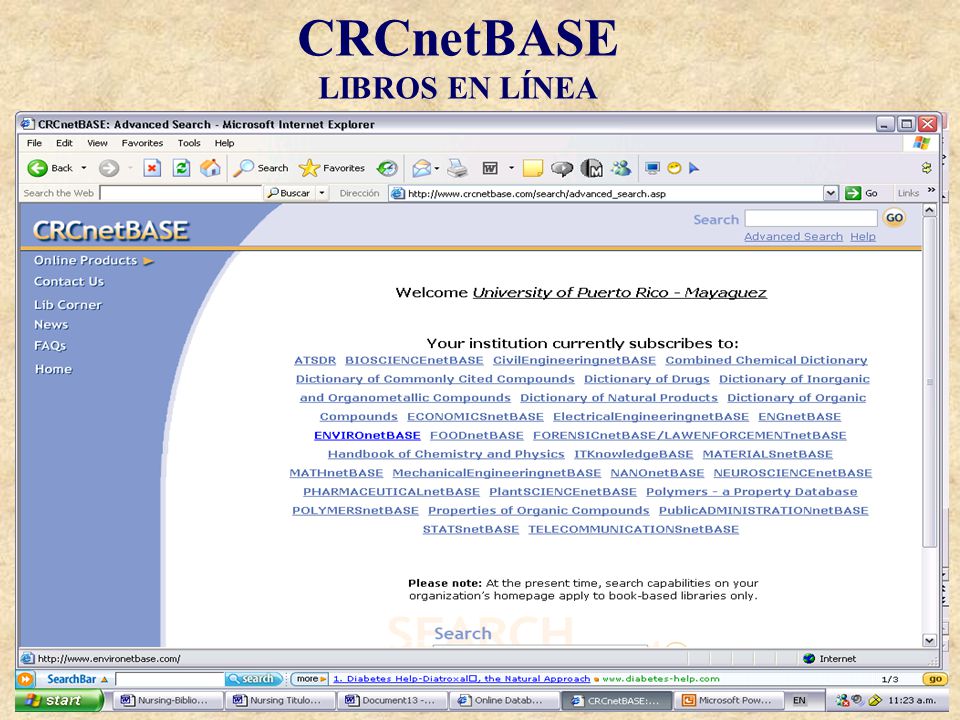
Task: Expand the Mail icon dropdown arrow
Action: point(437,168)
